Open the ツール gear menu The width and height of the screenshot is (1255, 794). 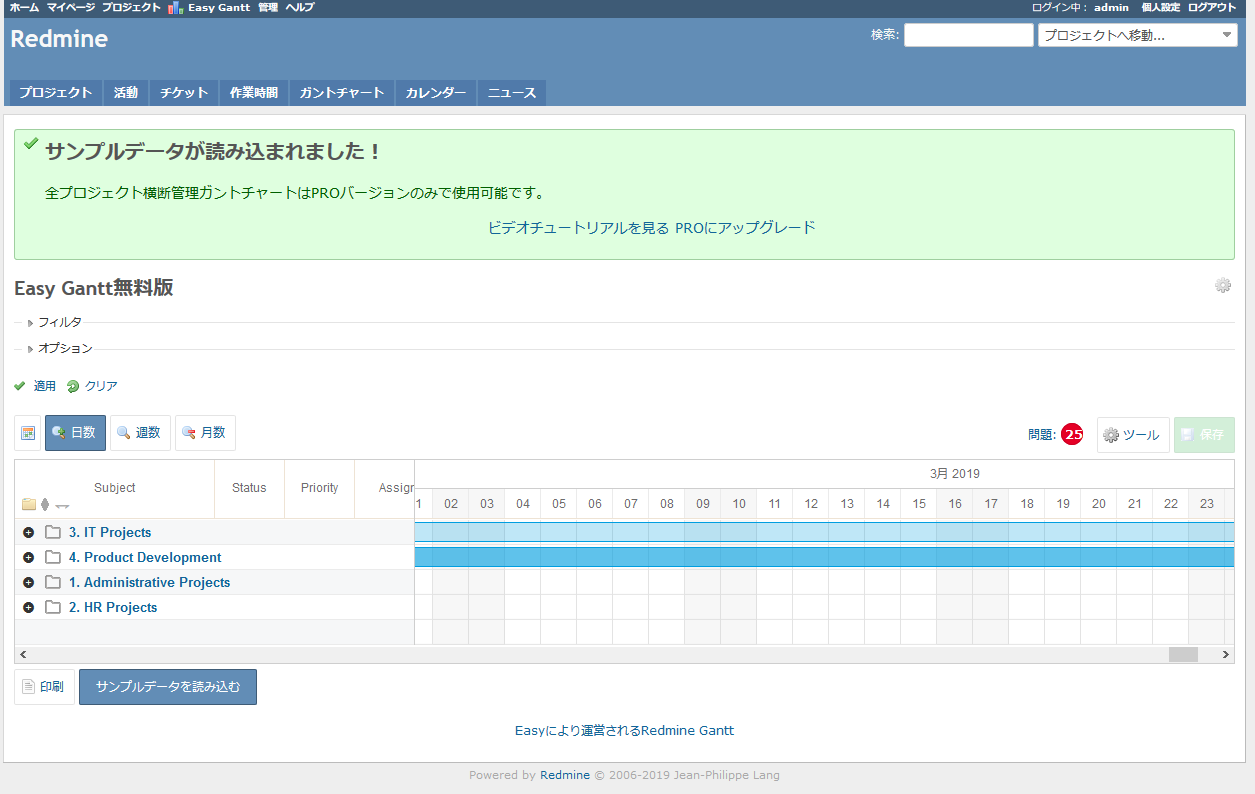1132,434
